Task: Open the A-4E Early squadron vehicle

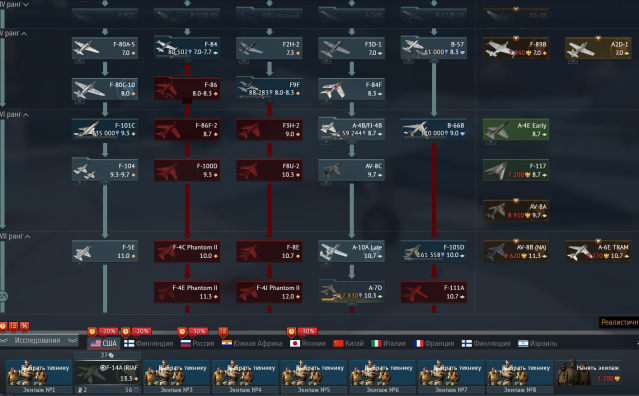Action: click(x=516, y=129)
